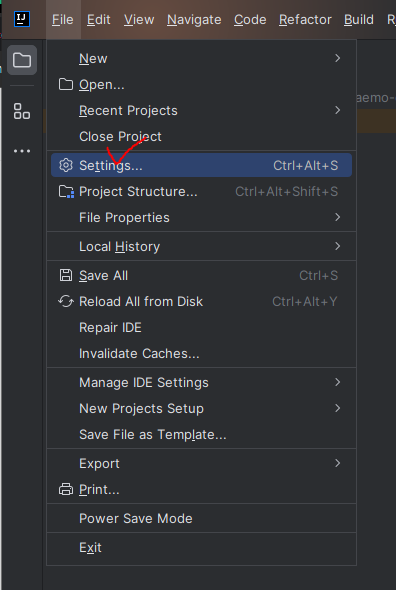
Task: Click the IntelliJ IDEA logo icon
Action: tap(22, 19)
